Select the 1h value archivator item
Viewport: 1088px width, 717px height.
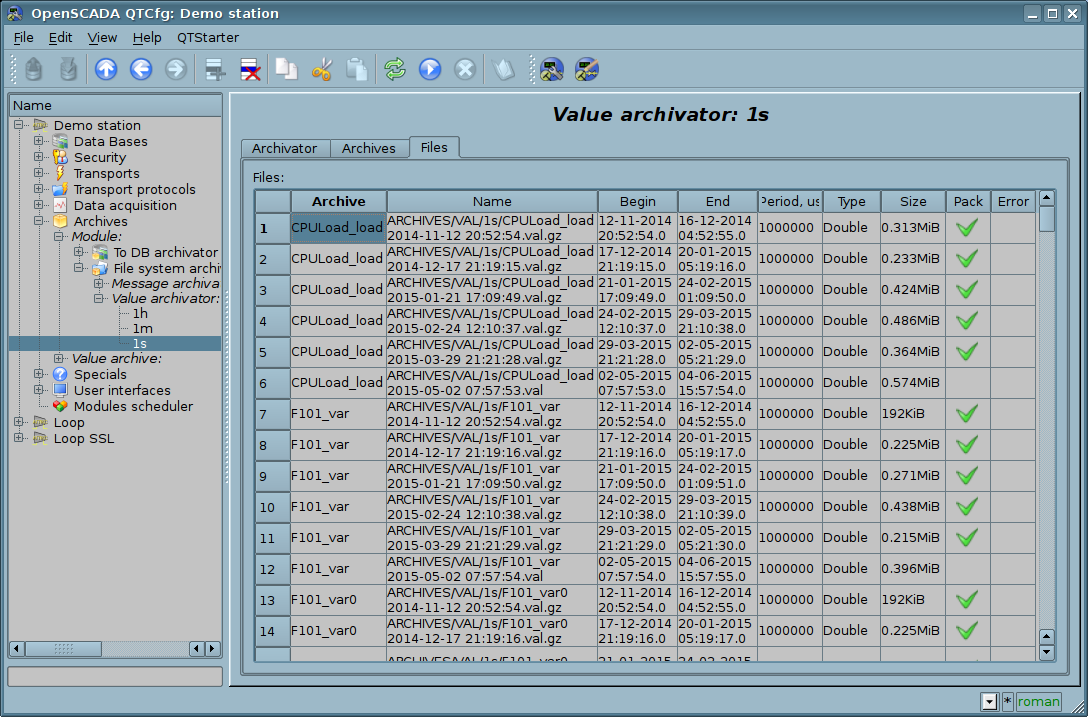pos(140,314)
